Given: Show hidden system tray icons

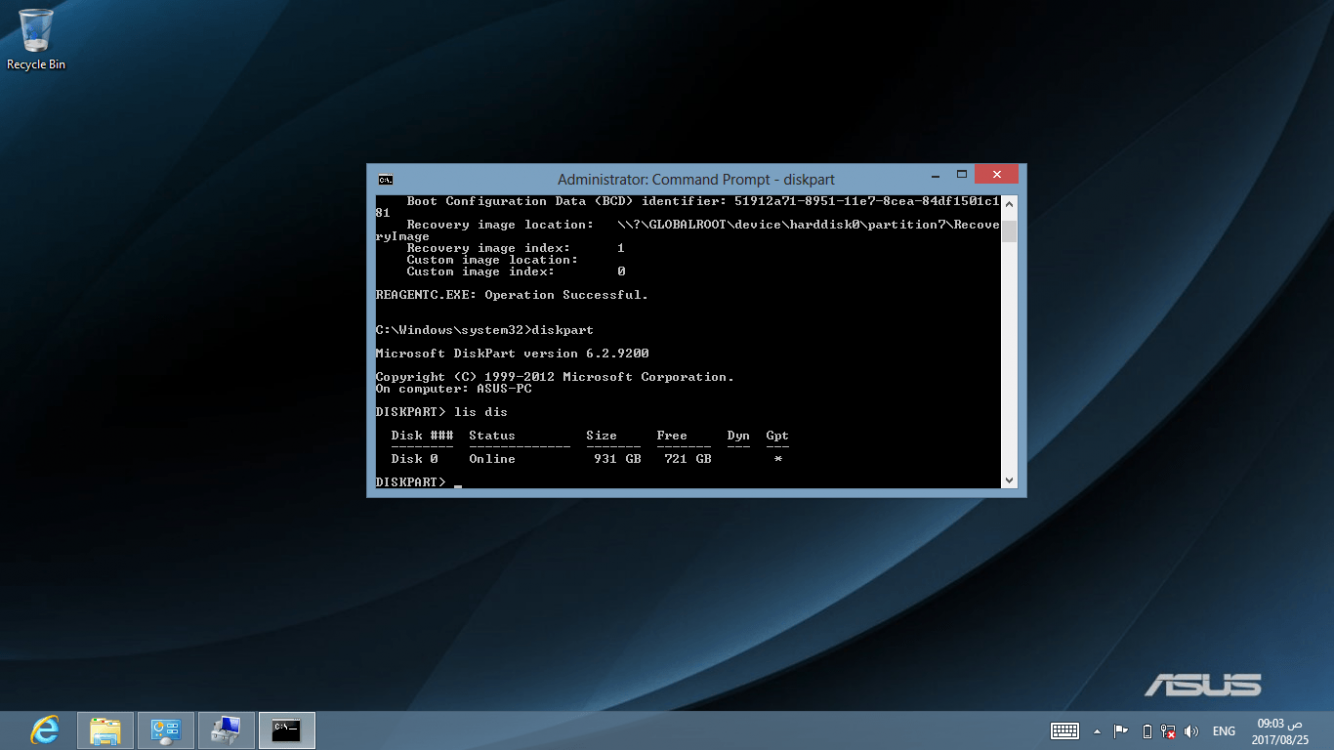Looking at the screenshot, I should click(x=1097, y=732).
